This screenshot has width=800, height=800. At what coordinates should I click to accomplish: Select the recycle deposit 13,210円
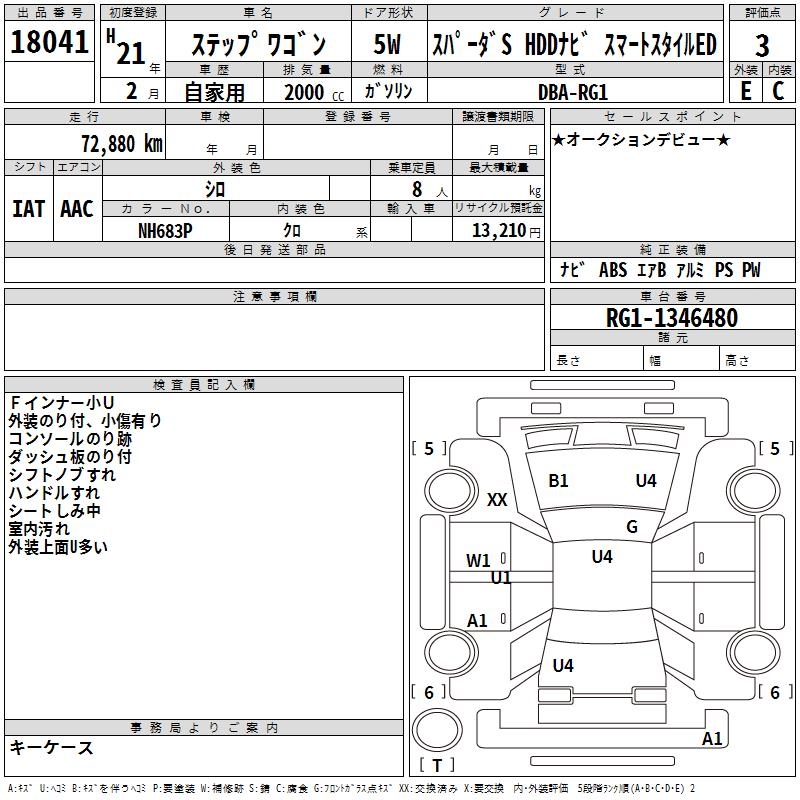tap(506, 231)
